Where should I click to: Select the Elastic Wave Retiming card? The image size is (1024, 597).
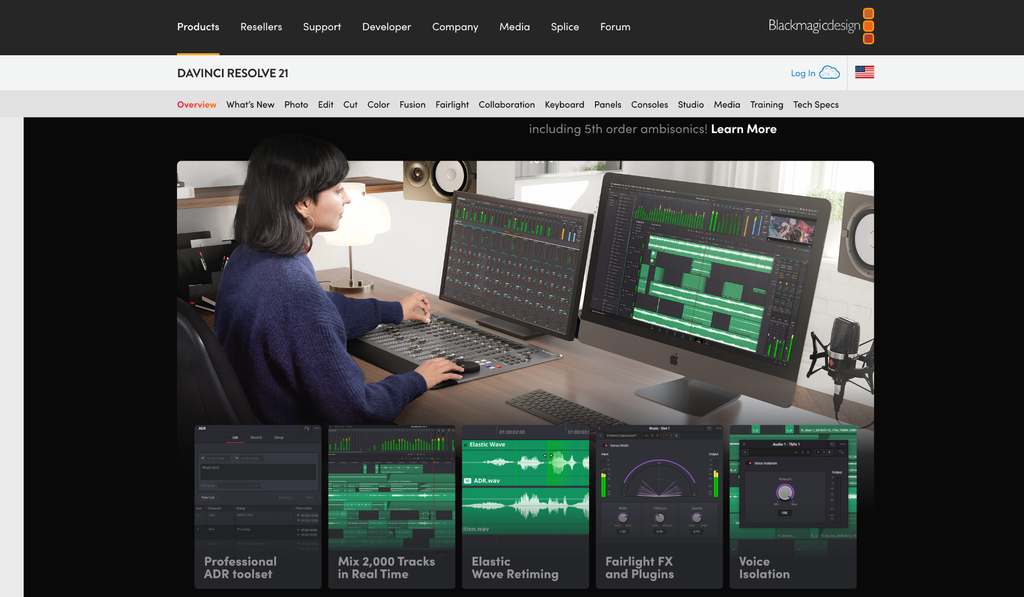click(526, 507)
